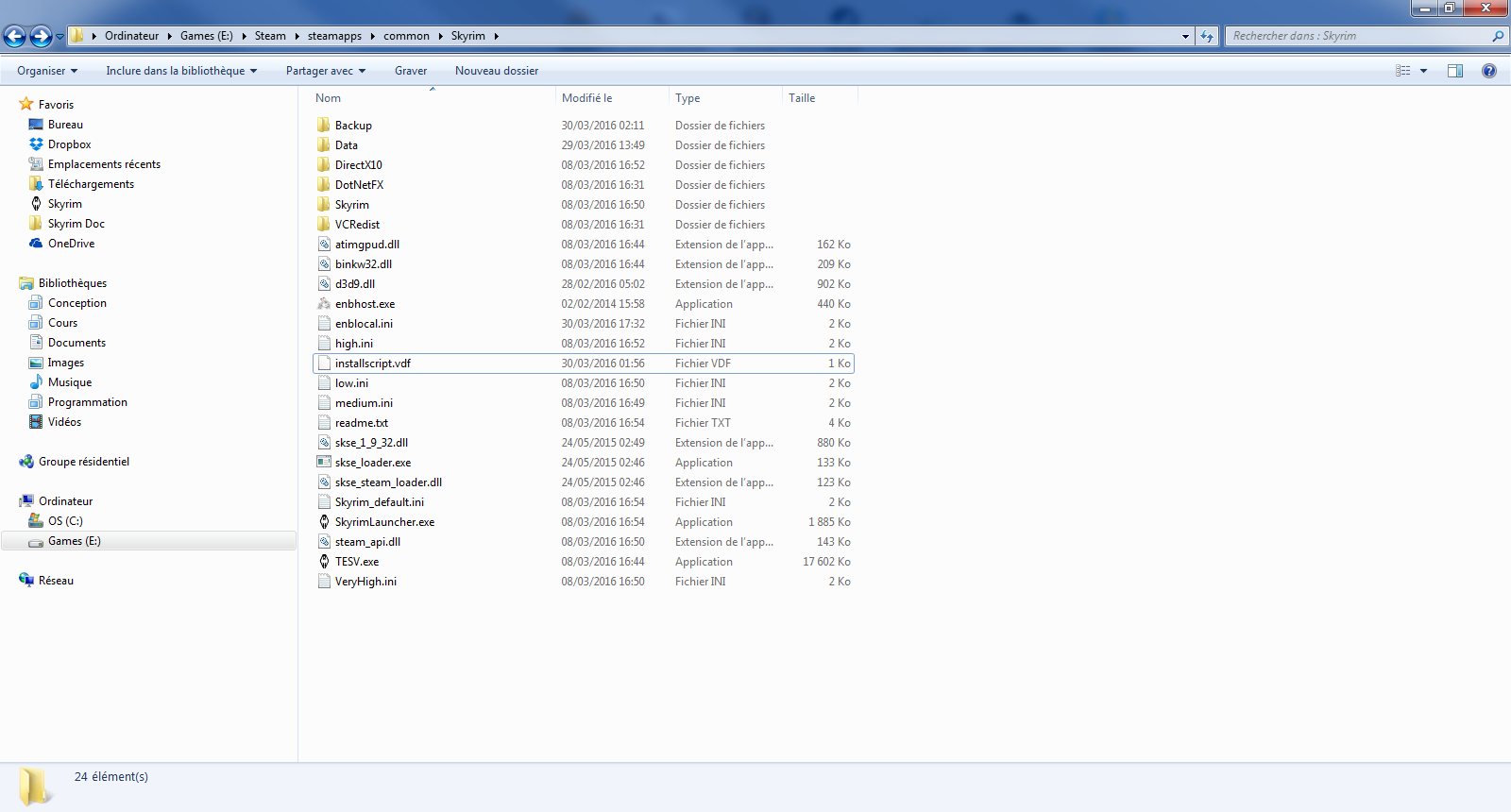The width and height of the screenshot is (1511, 812).
Task: Select the Cours library
Action: (62, 323)
